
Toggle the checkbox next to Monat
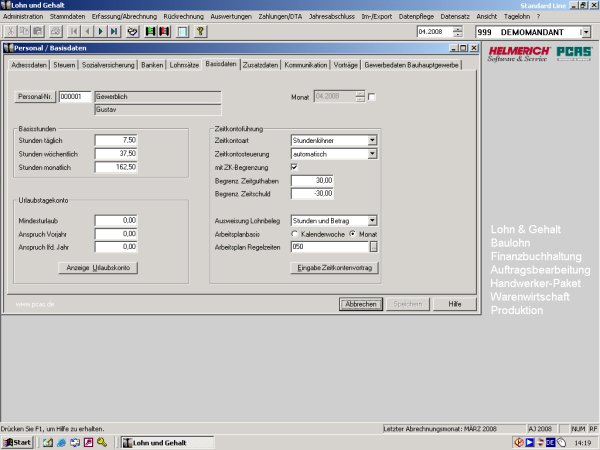click(371, 97)
